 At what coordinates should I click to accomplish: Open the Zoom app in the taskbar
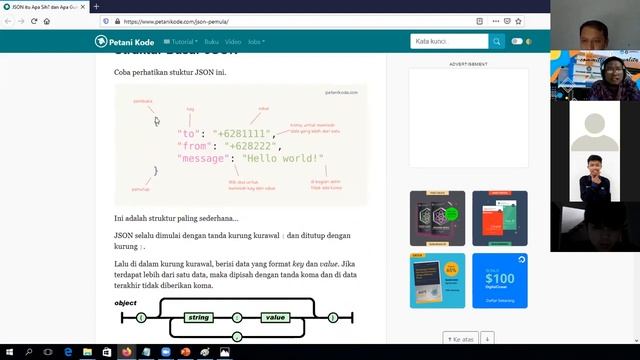166,352
